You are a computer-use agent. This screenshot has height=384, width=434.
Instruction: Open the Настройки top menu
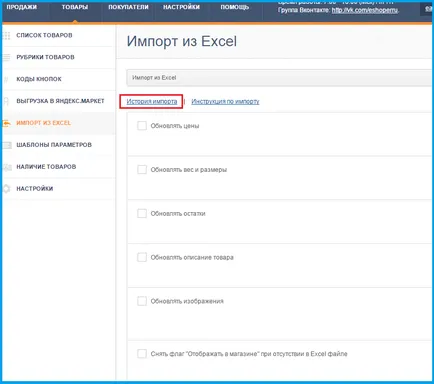click(x=181, y=7)
